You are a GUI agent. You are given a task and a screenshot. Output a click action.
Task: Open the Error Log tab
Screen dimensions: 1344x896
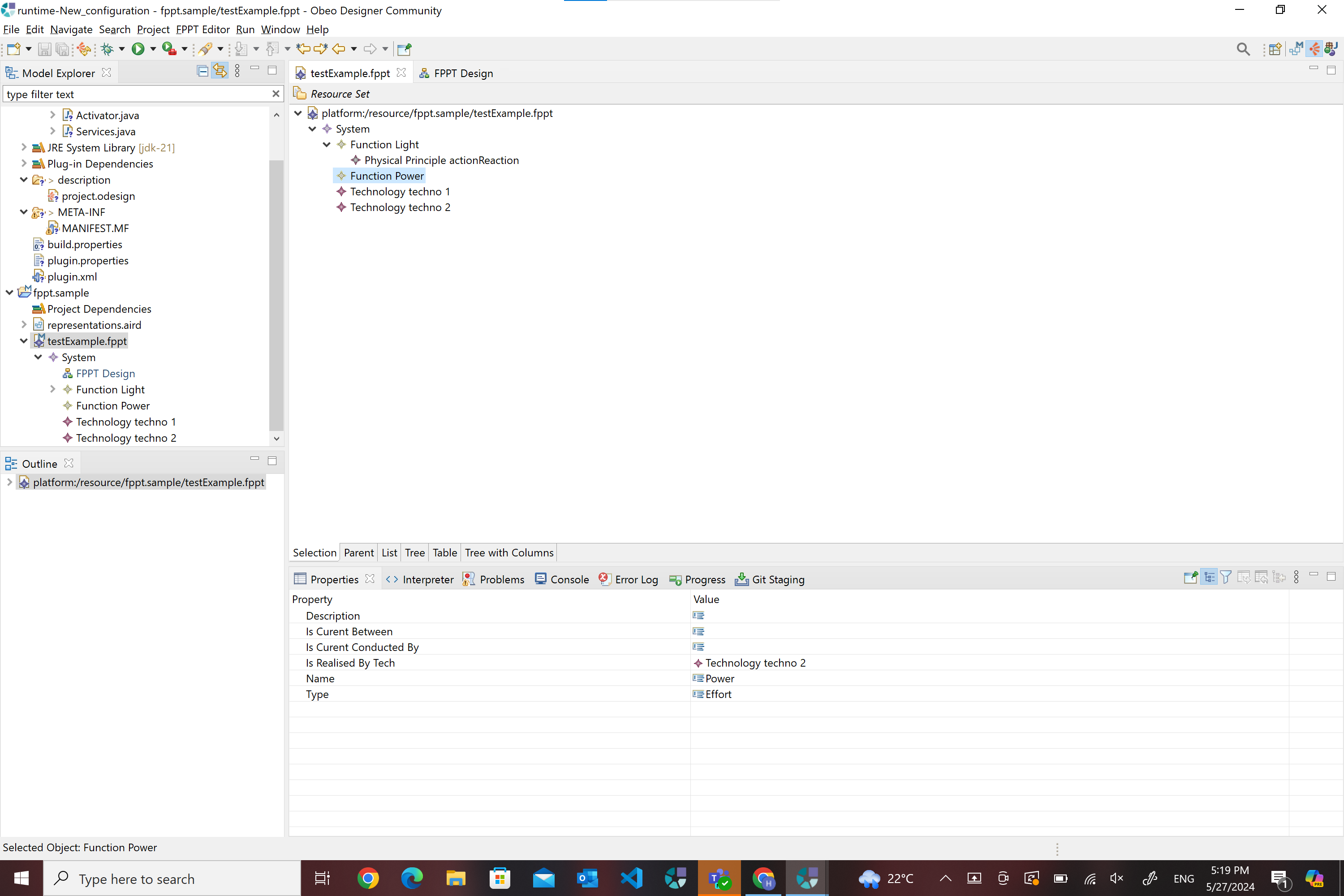[x=628, y=579]
